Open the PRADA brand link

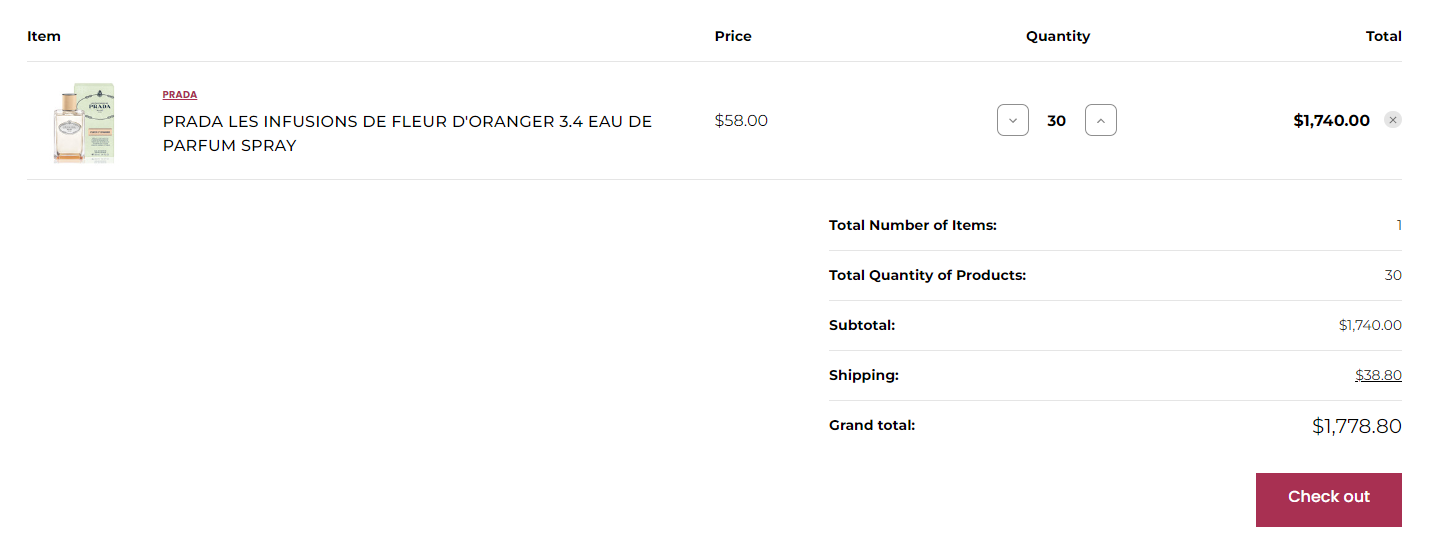[x=180, y=95]
